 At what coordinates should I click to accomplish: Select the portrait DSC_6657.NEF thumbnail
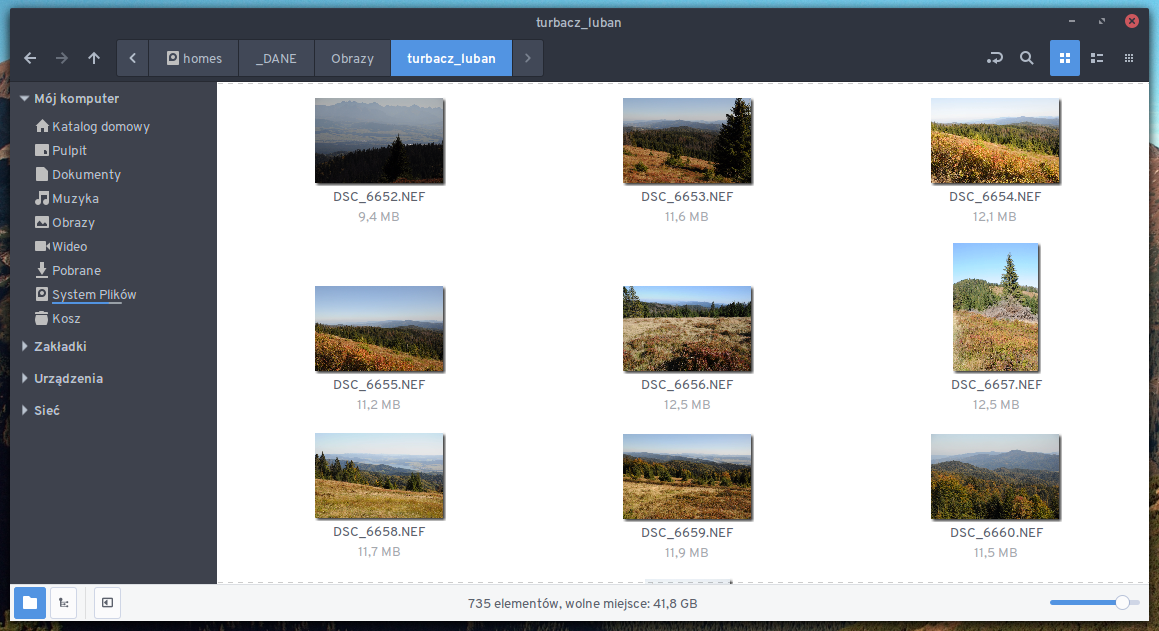point(996,307)
